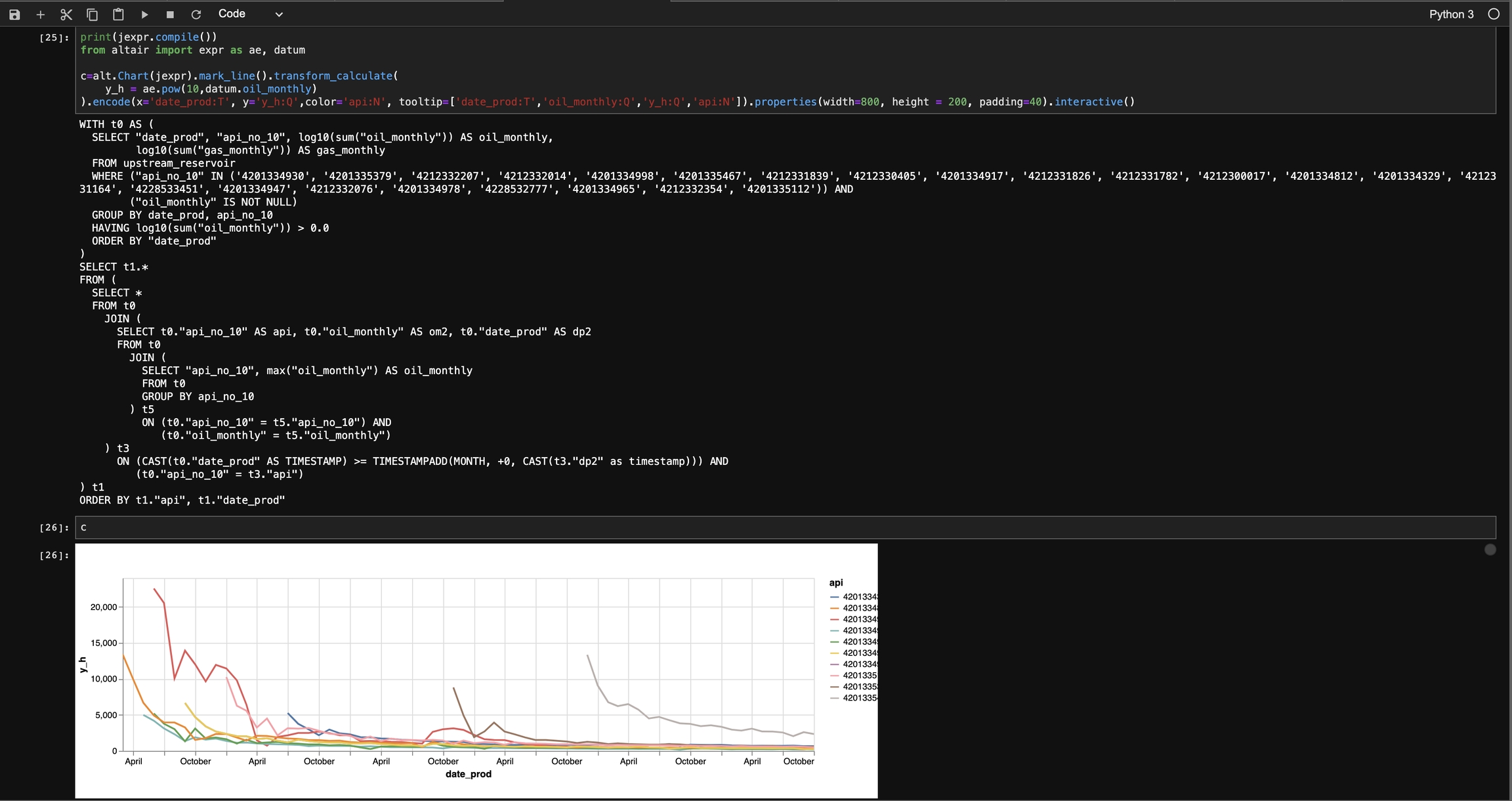Run the selected cell with the play icon
This screenshot has width=1512, height=801.
(144, 14)
